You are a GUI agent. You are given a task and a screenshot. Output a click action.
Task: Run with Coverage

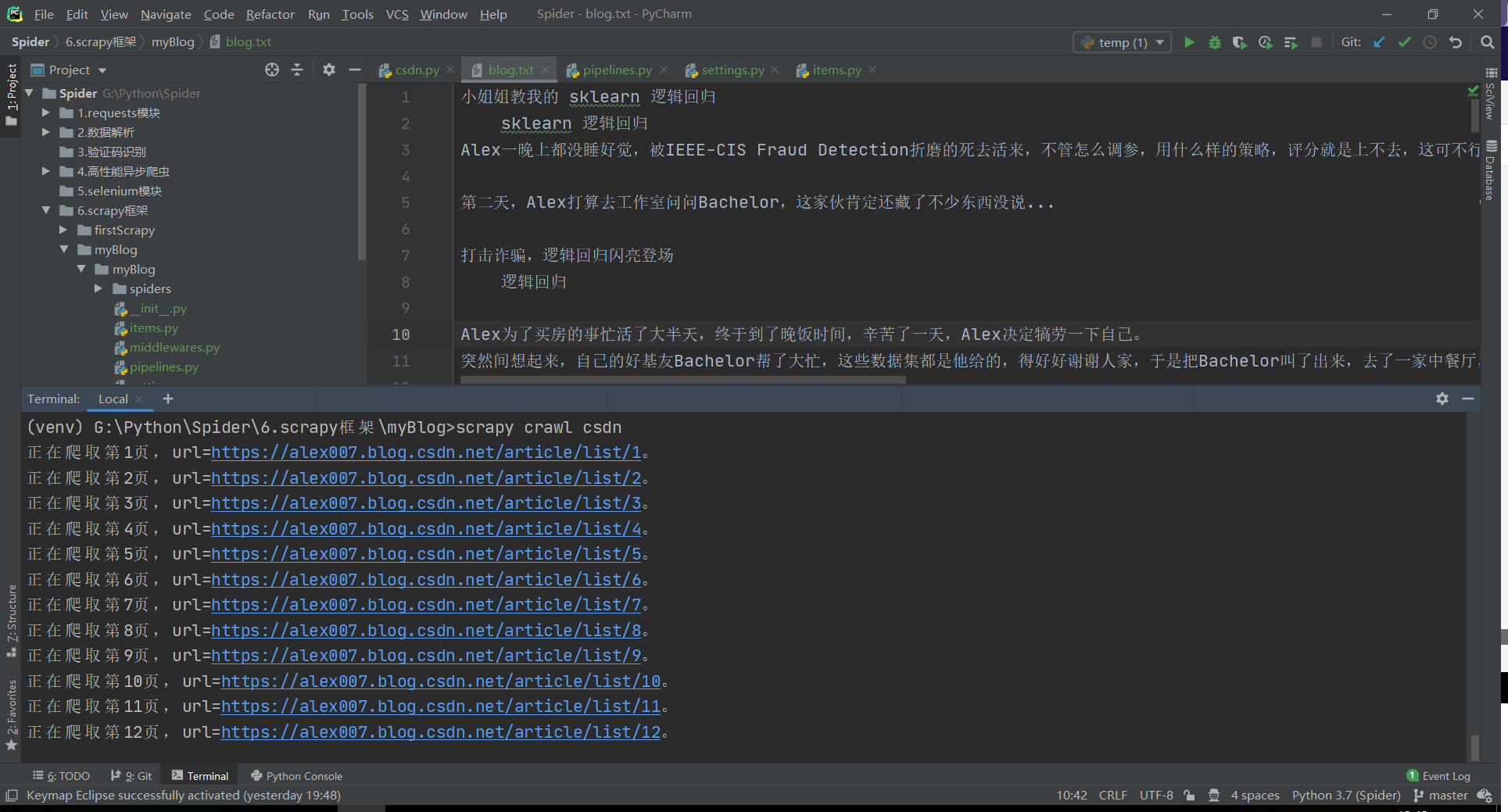1239,42
